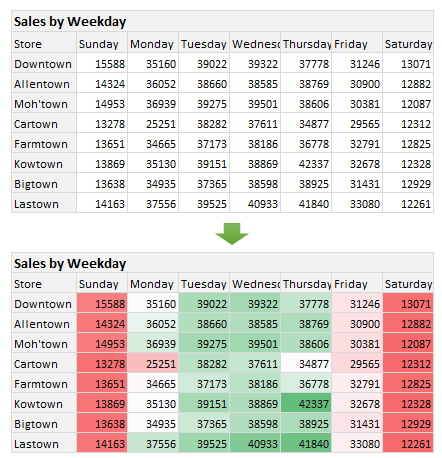
Task: Select the truncated Wednesday header in top table
Action: pyautogui.click(x=255, y=44)
